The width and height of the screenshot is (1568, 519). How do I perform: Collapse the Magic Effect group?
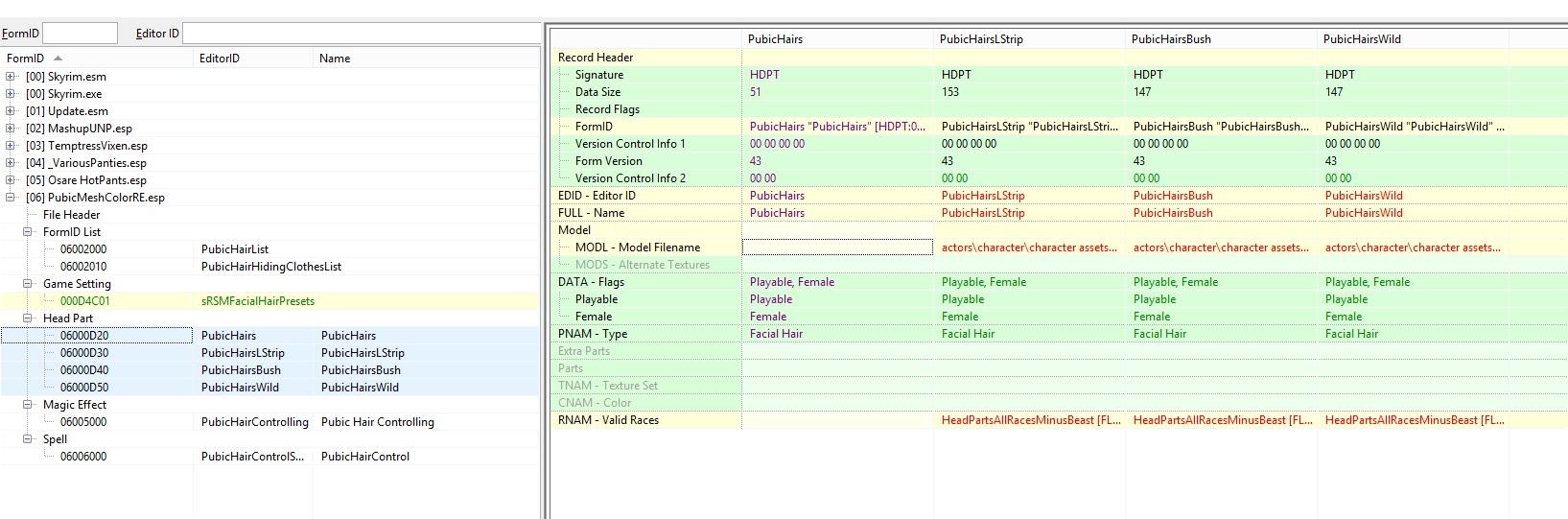28,405
